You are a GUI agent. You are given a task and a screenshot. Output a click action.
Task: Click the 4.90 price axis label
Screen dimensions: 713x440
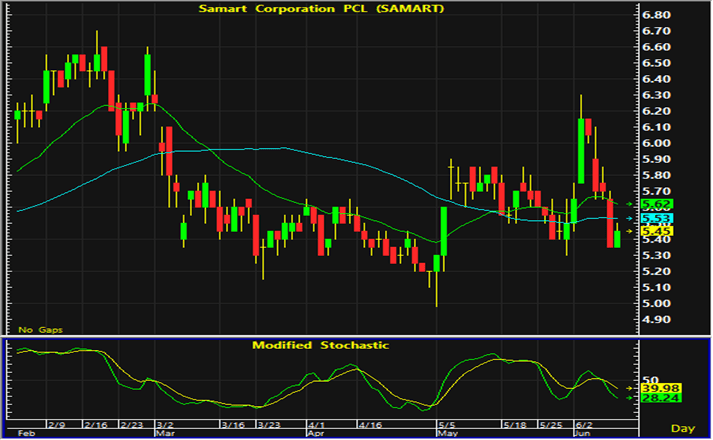(656, 320)
